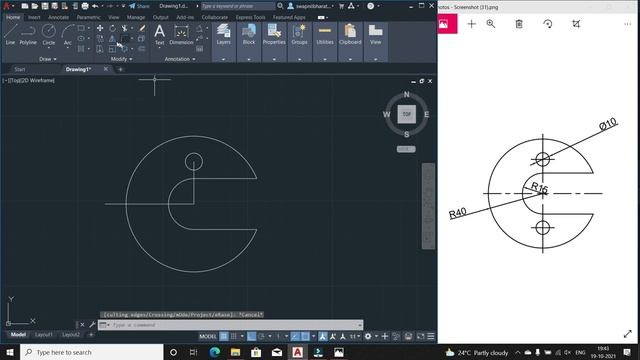Image resolution: width=640 pixels, height=360 pixels.
Task: Toggle snap mode in the status bar
Action: click(234, 336)
